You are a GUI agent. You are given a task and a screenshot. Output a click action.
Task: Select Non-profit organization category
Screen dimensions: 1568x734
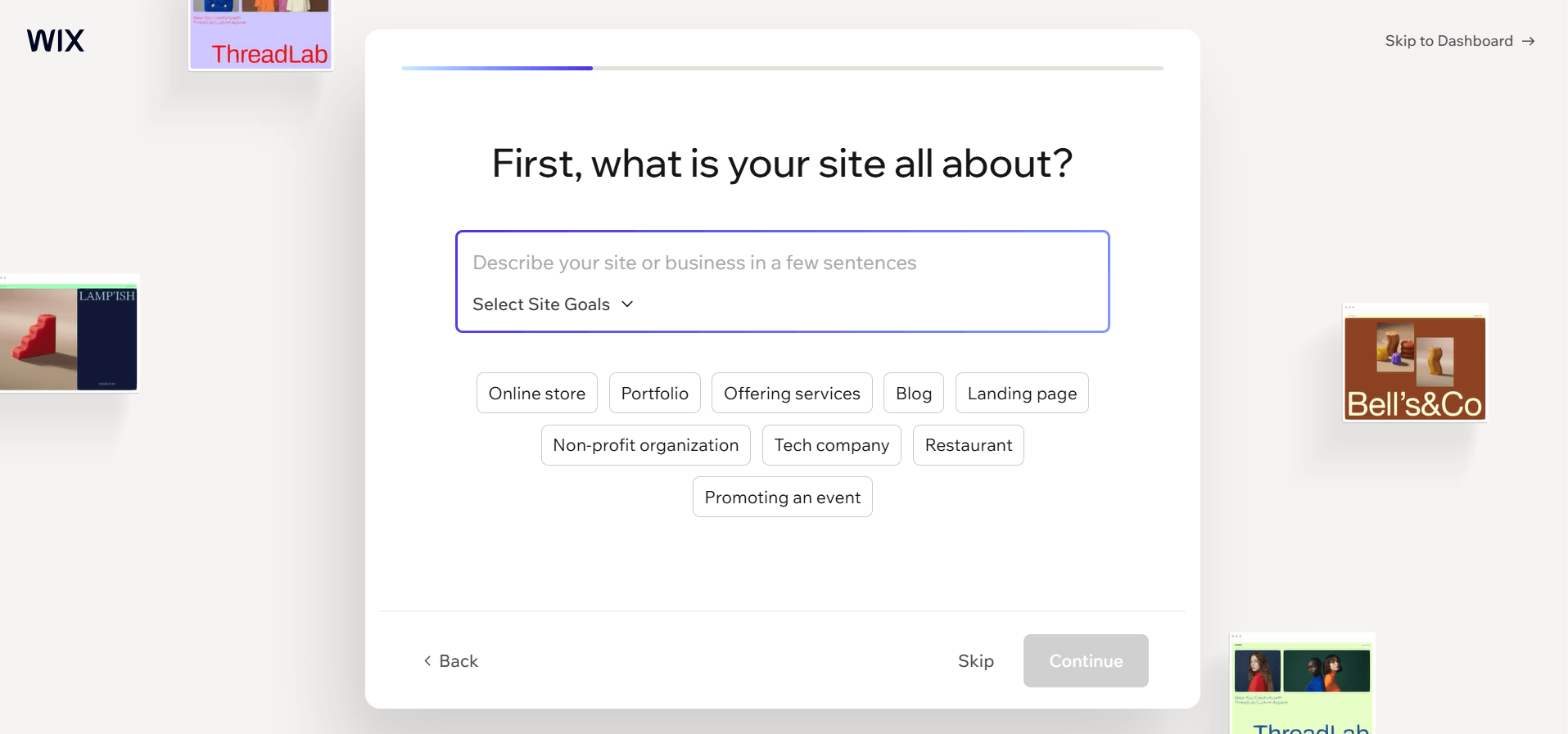645,444
